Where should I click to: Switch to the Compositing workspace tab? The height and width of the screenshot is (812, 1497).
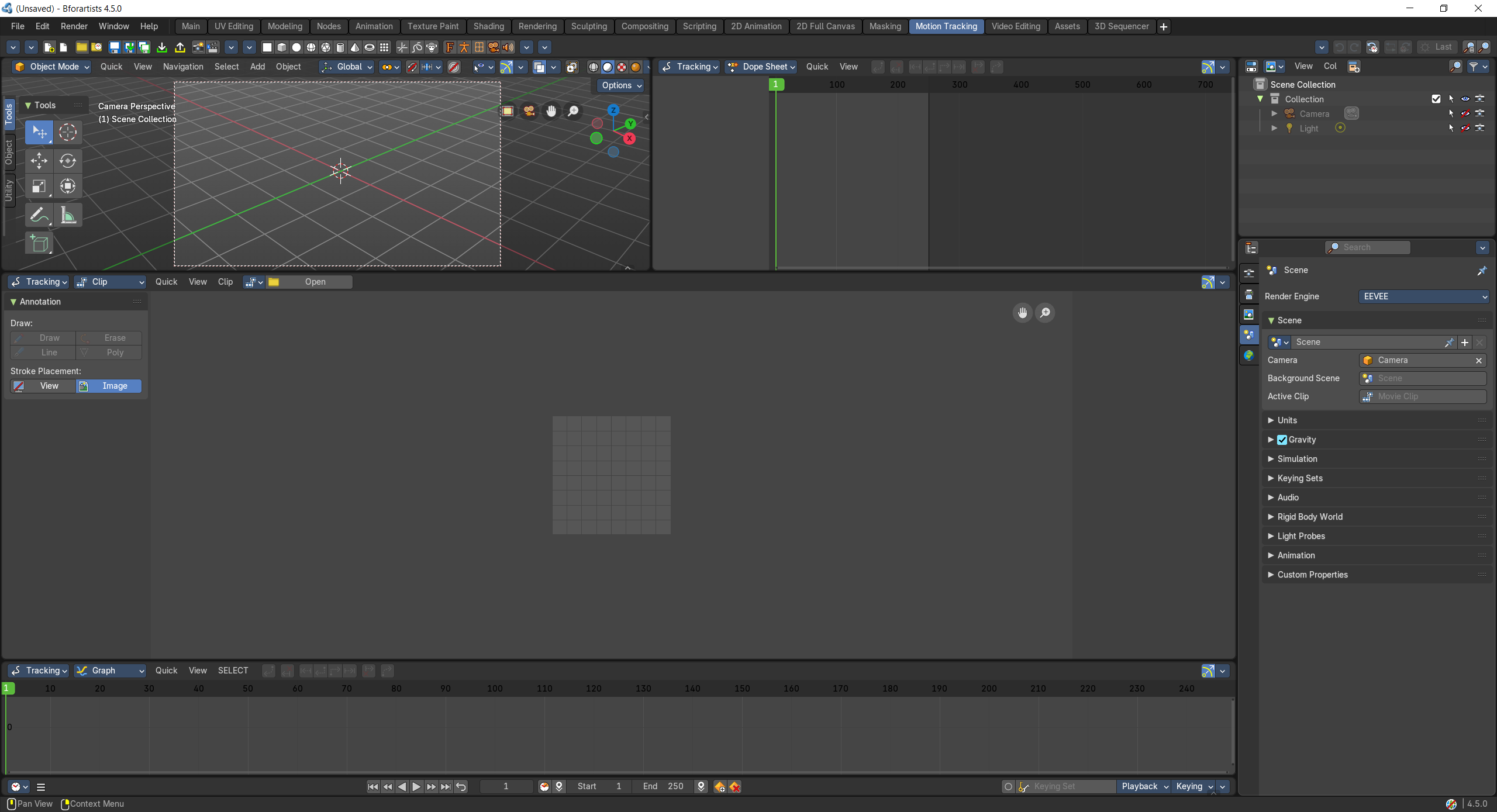click(x=644, y=26)
